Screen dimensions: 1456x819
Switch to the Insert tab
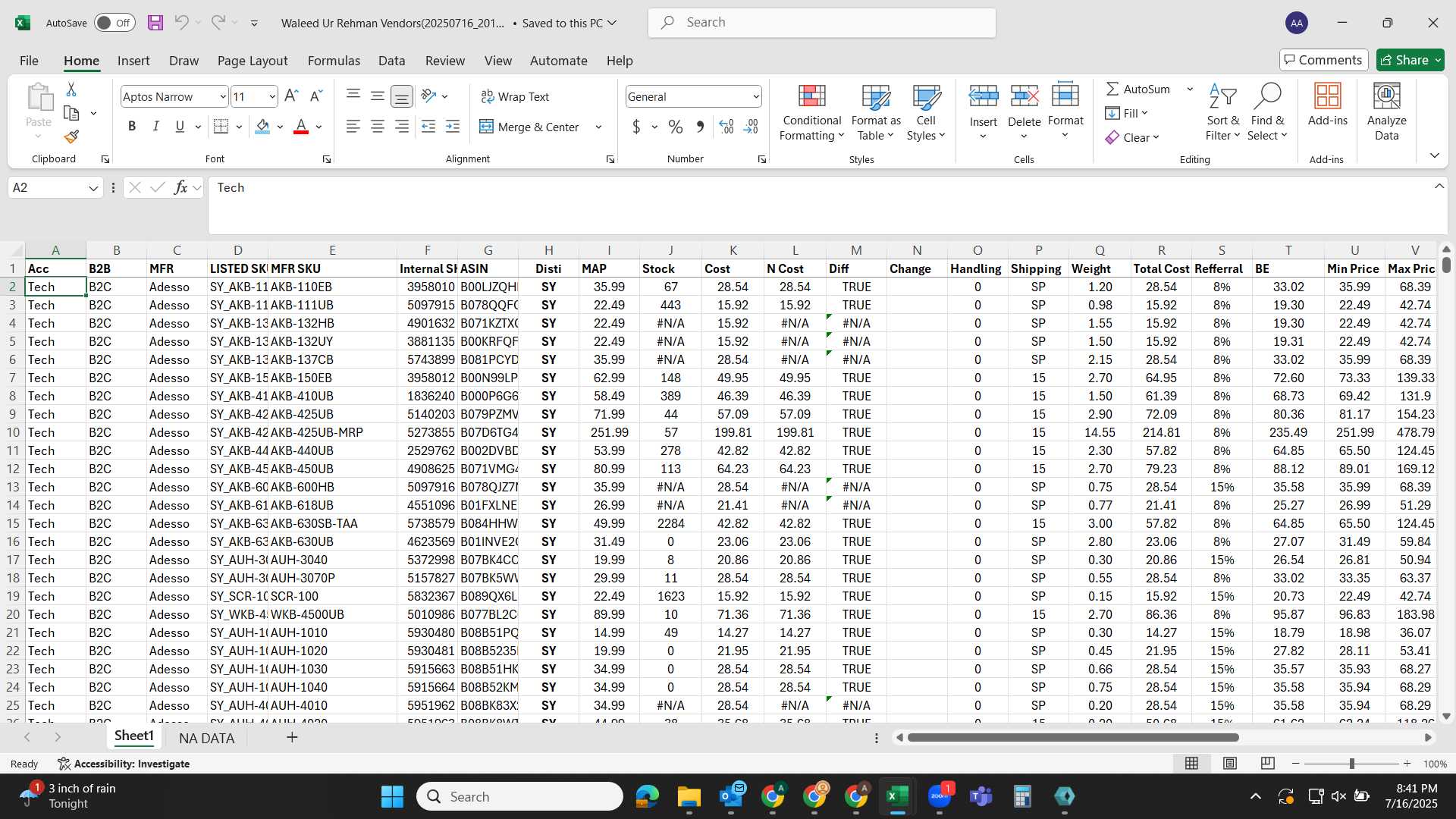tap(133, 61)
